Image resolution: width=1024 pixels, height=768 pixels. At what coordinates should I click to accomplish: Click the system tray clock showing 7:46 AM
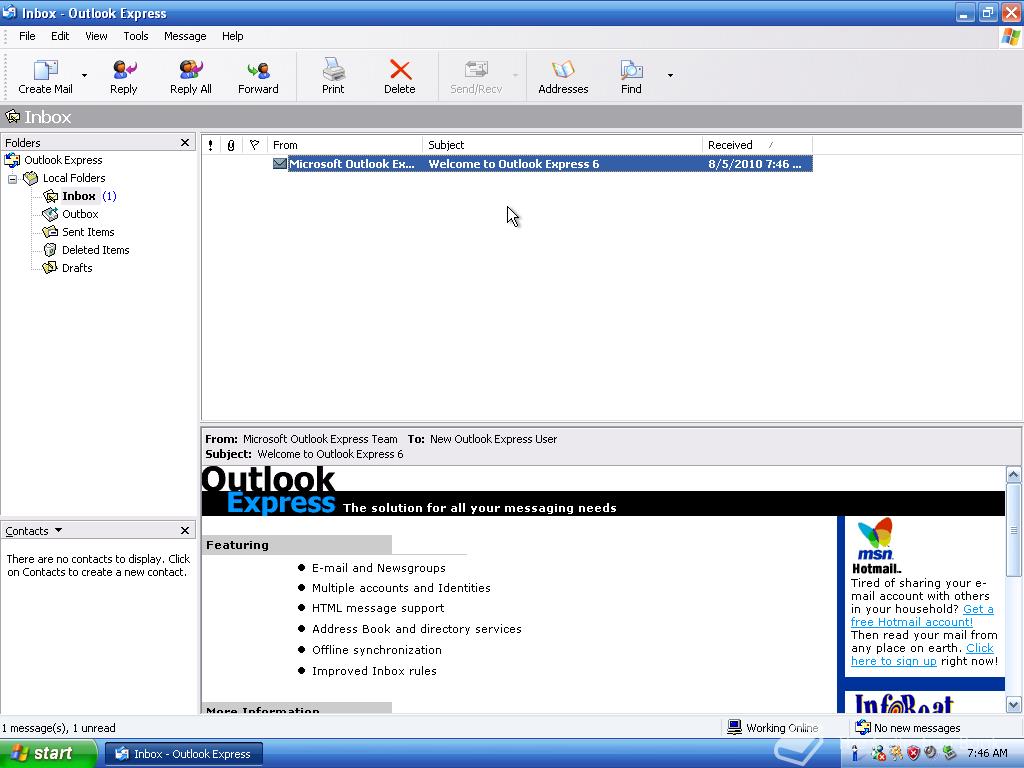tap(987, 753)
